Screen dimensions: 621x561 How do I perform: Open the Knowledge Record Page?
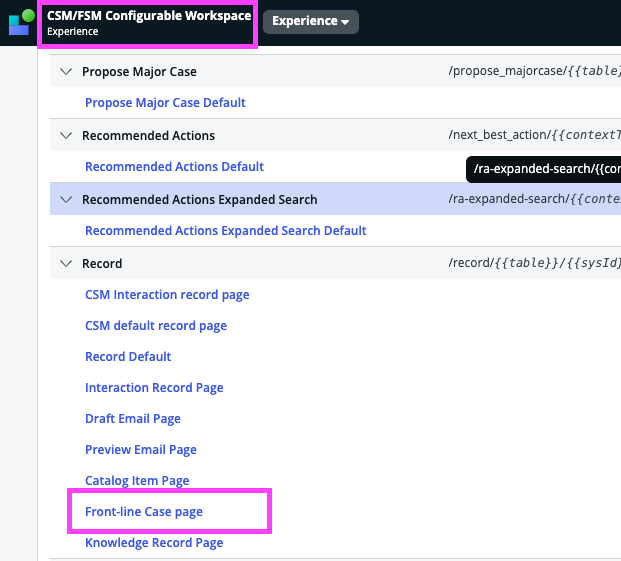[154, 543]
